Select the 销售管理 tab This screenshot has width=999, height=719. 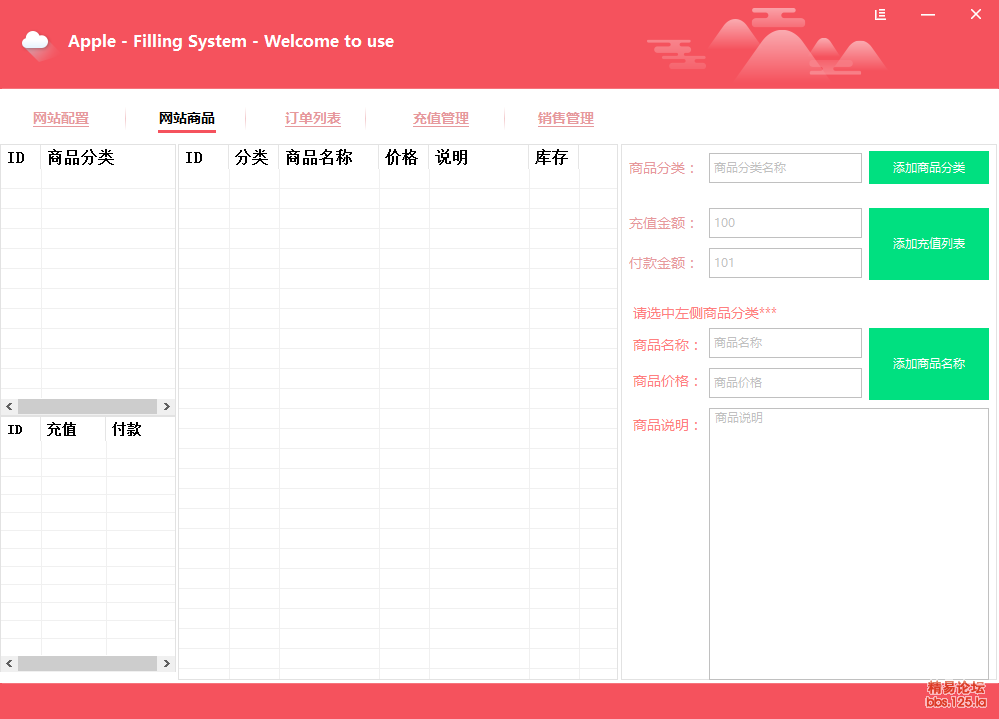tap(566, 118)
